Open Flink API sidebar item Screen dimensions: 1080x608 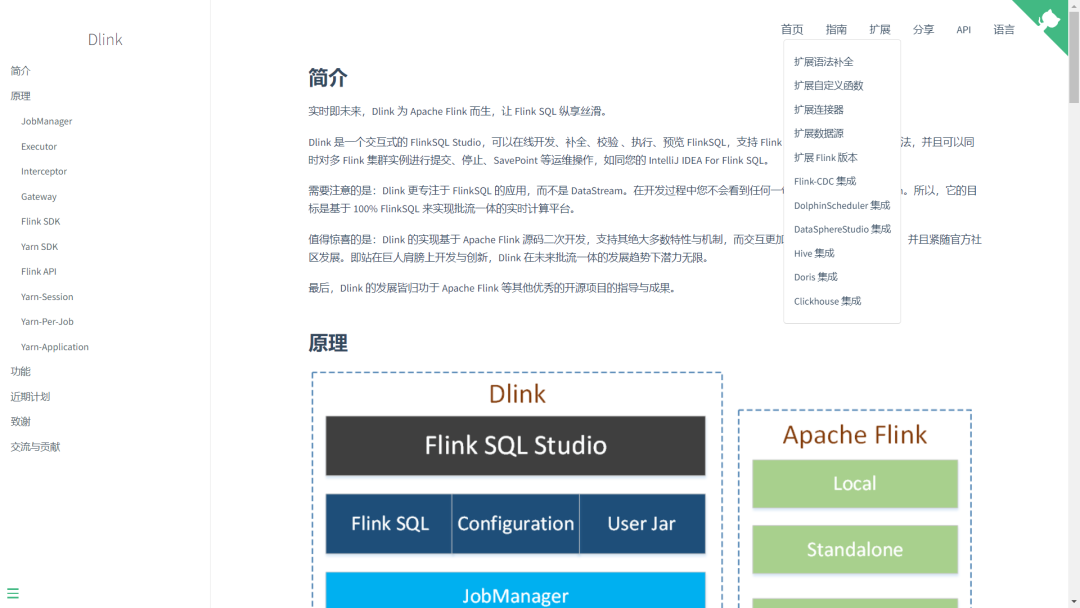coord(39,272)
